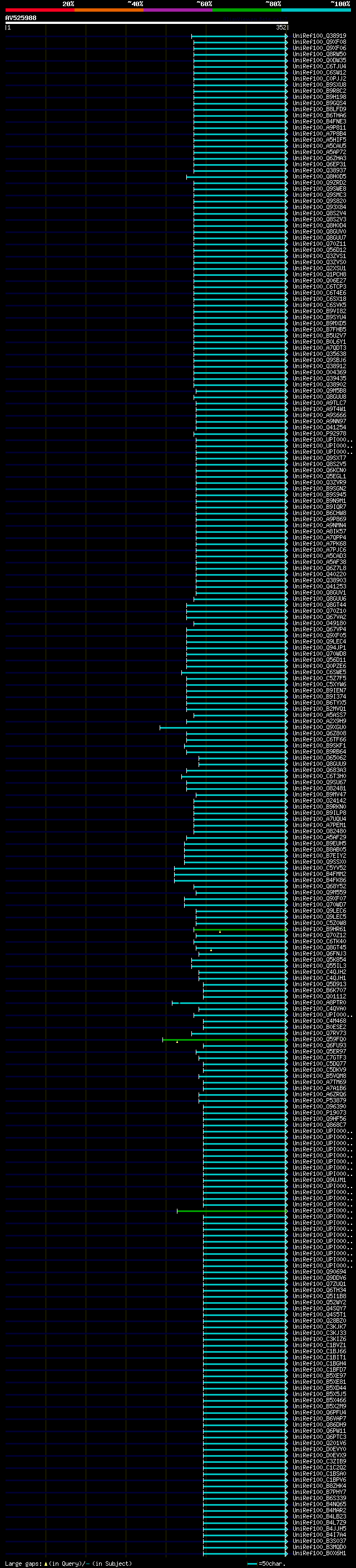The width and height of the screenshot is (356, 1568).
Task: Open hit UniRef100_Q8RW50
Action: (x=319, y=54)
